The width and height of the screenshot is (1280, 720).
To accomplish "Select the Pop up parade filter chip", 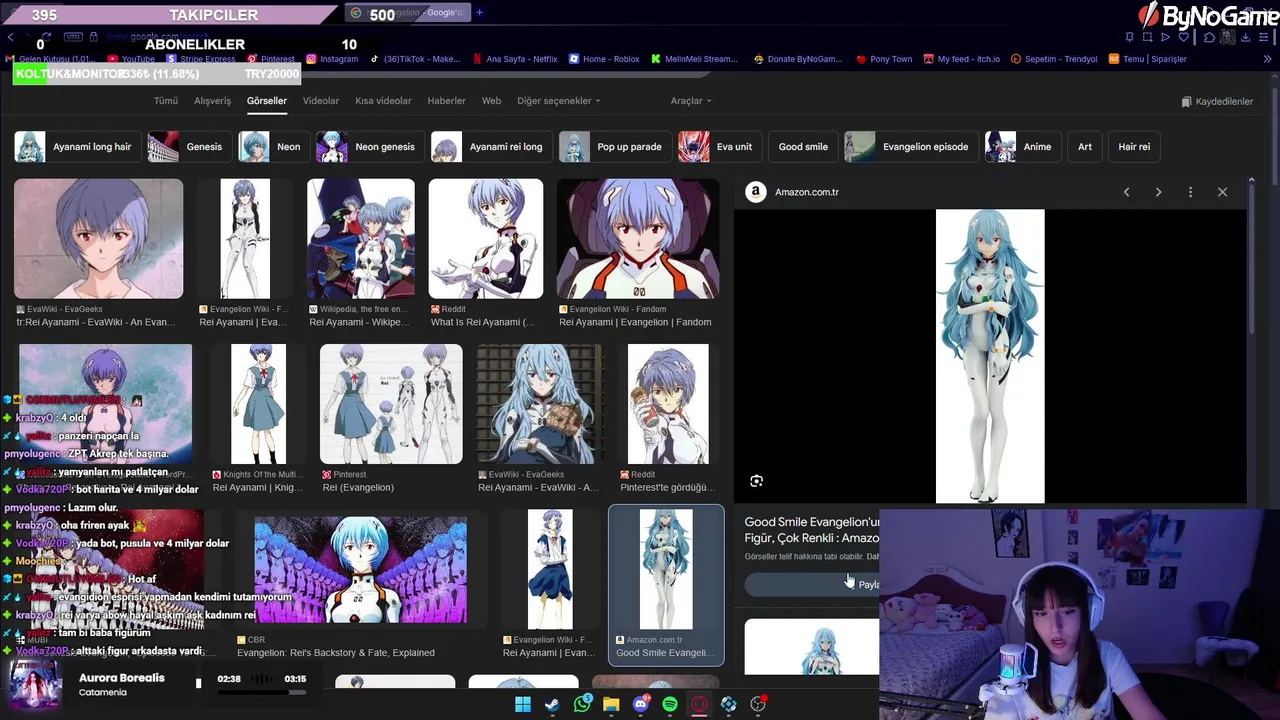I will pos(614,147).
